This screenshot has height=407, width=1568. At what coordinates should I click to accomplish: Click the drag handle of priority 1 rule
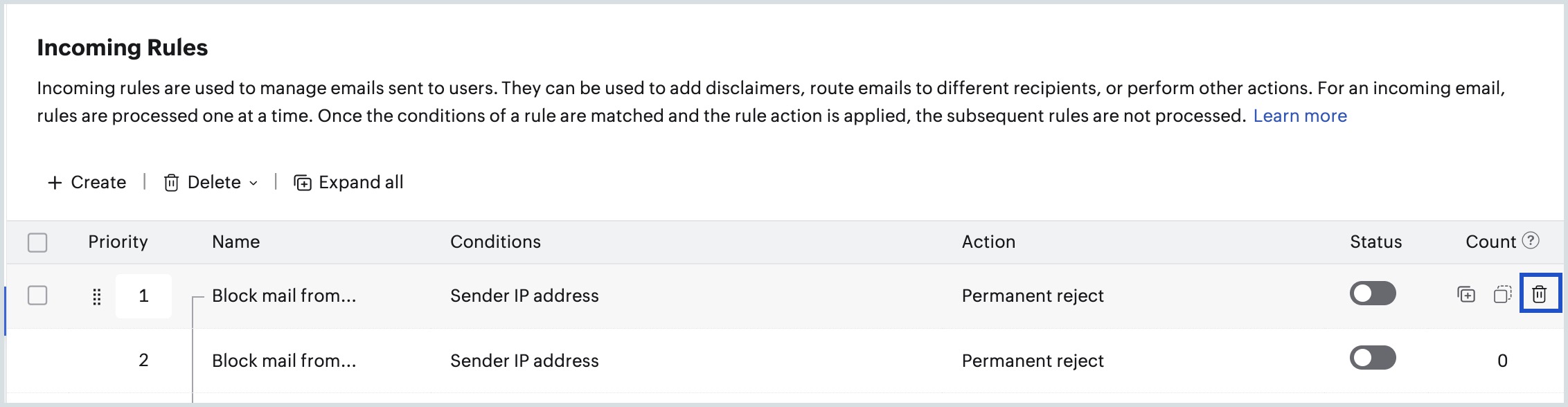coord(97,296)
